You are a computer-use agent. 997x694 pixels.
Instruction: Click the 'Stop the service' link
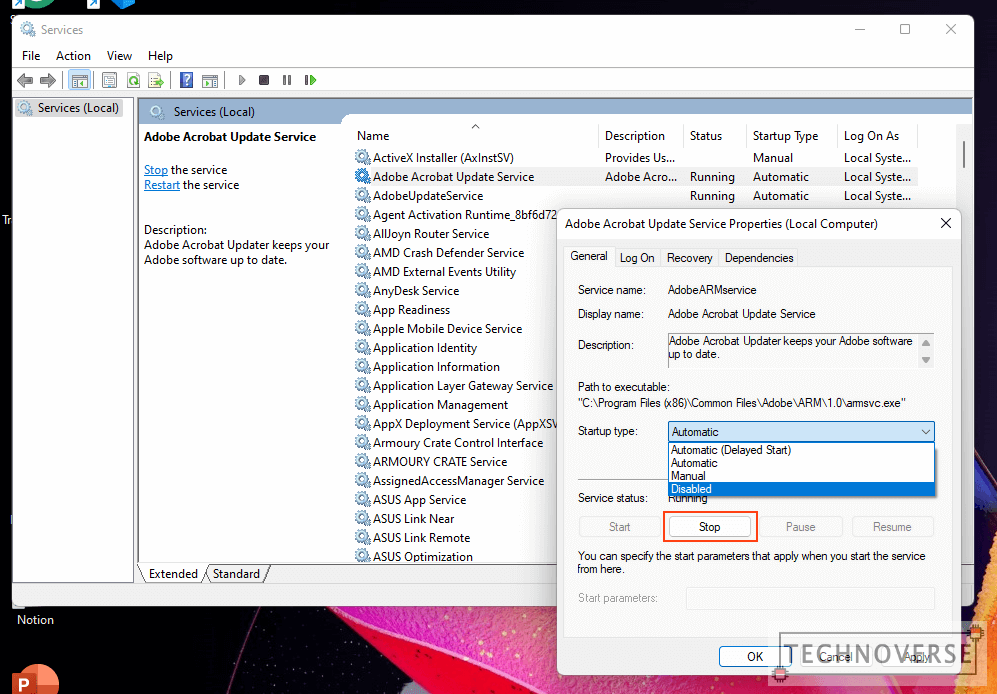(156, 170)
